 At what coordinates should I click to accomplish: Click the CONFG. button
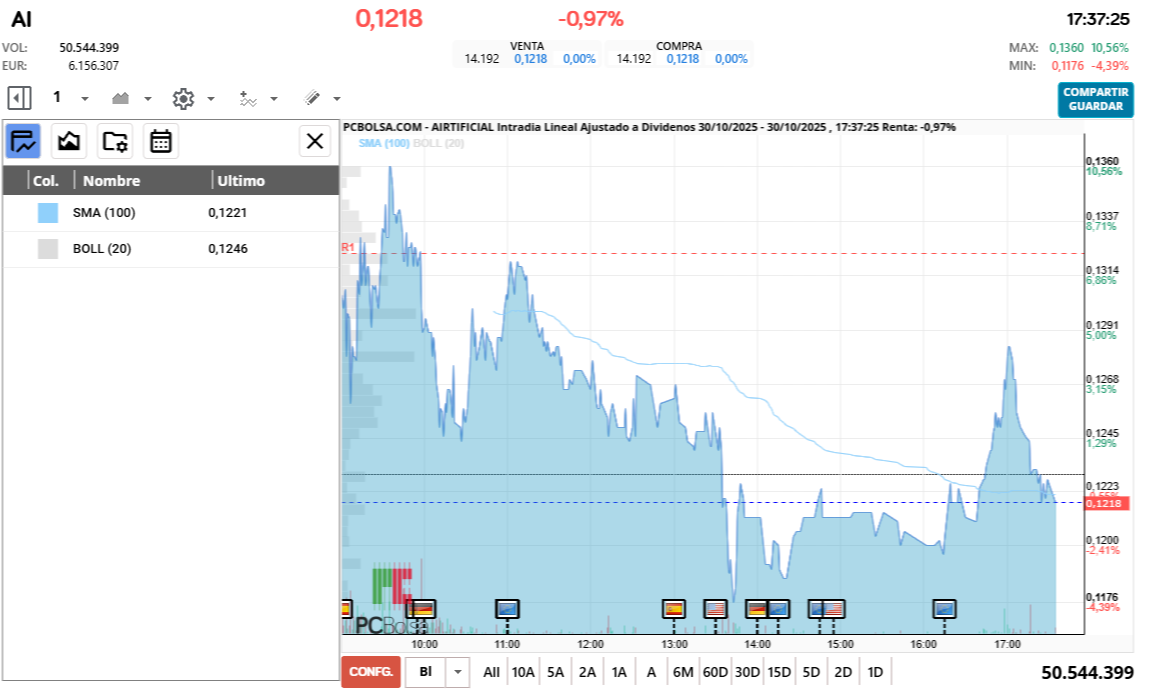(370, 672)
